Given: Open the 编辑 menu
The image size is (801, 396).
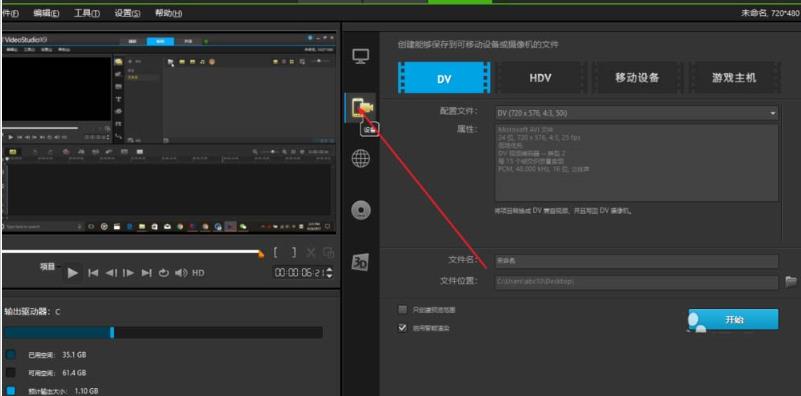Looking at the screenshot, I should [46, 13].
